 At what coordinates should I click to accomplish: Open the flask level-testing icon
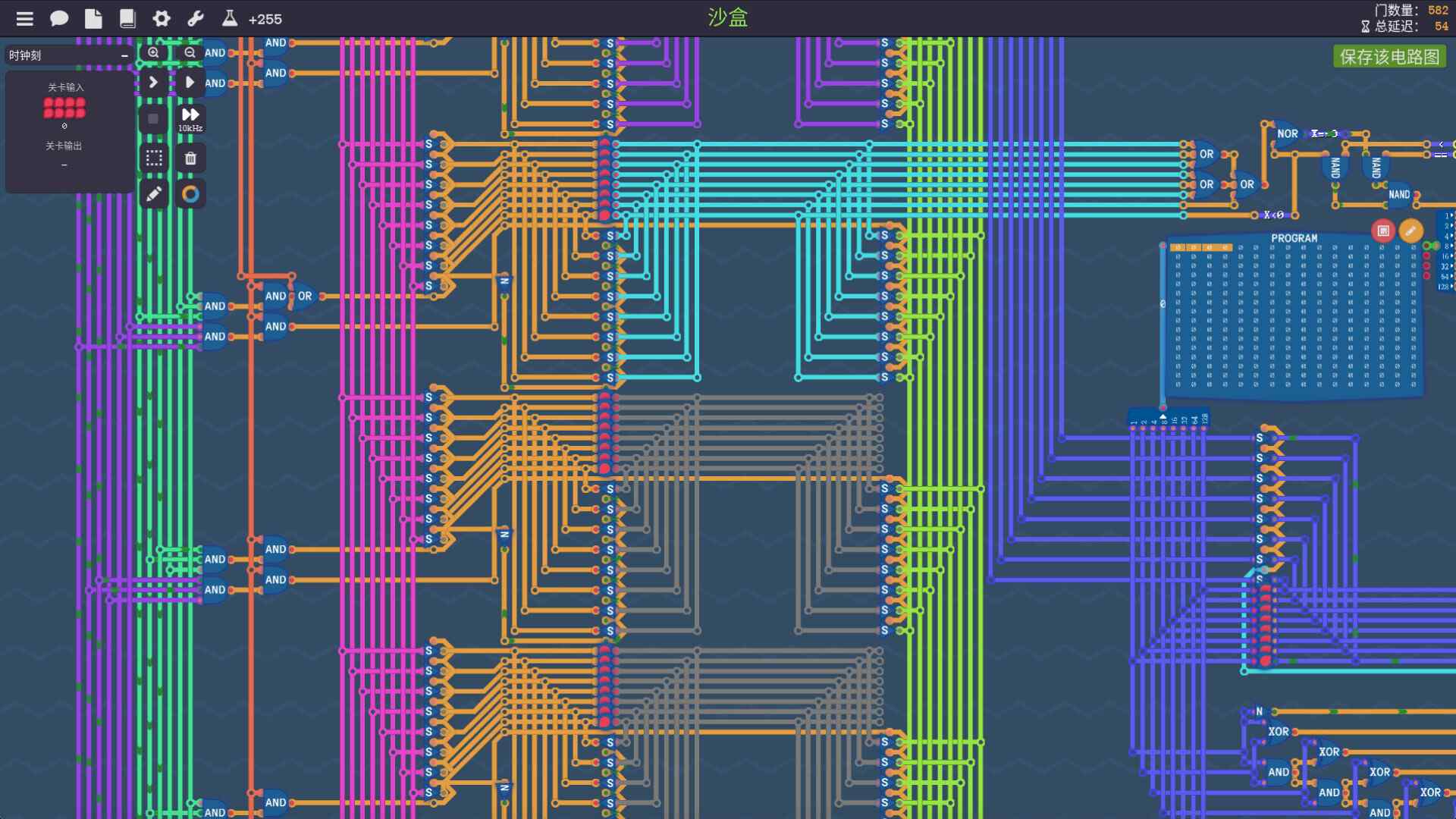click(229, 18)
